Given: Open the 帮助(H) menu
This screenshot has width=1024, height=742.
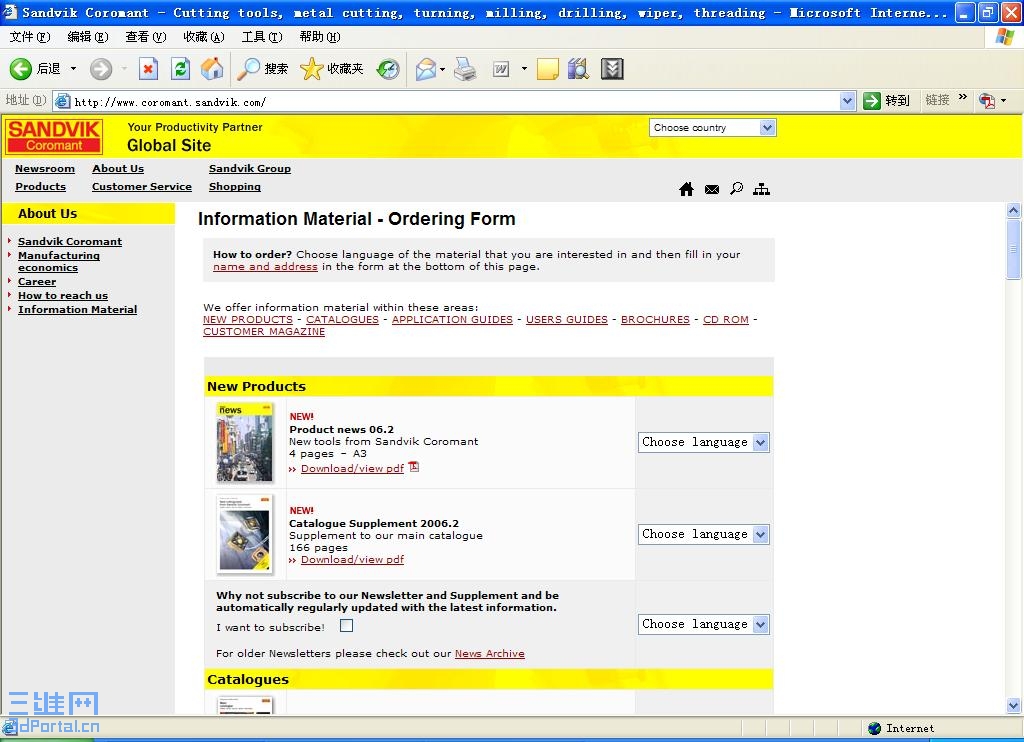Looking at the screenshot, I should [320, 37].
